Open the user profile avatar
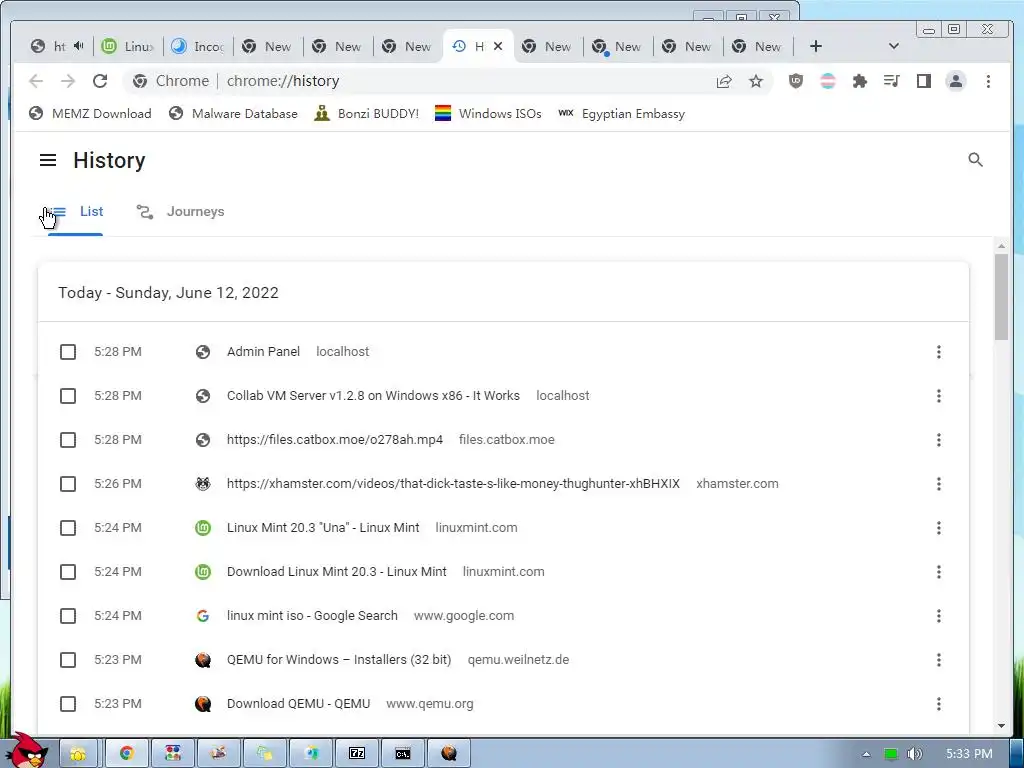1024x768 pixels. pos(955,81)
